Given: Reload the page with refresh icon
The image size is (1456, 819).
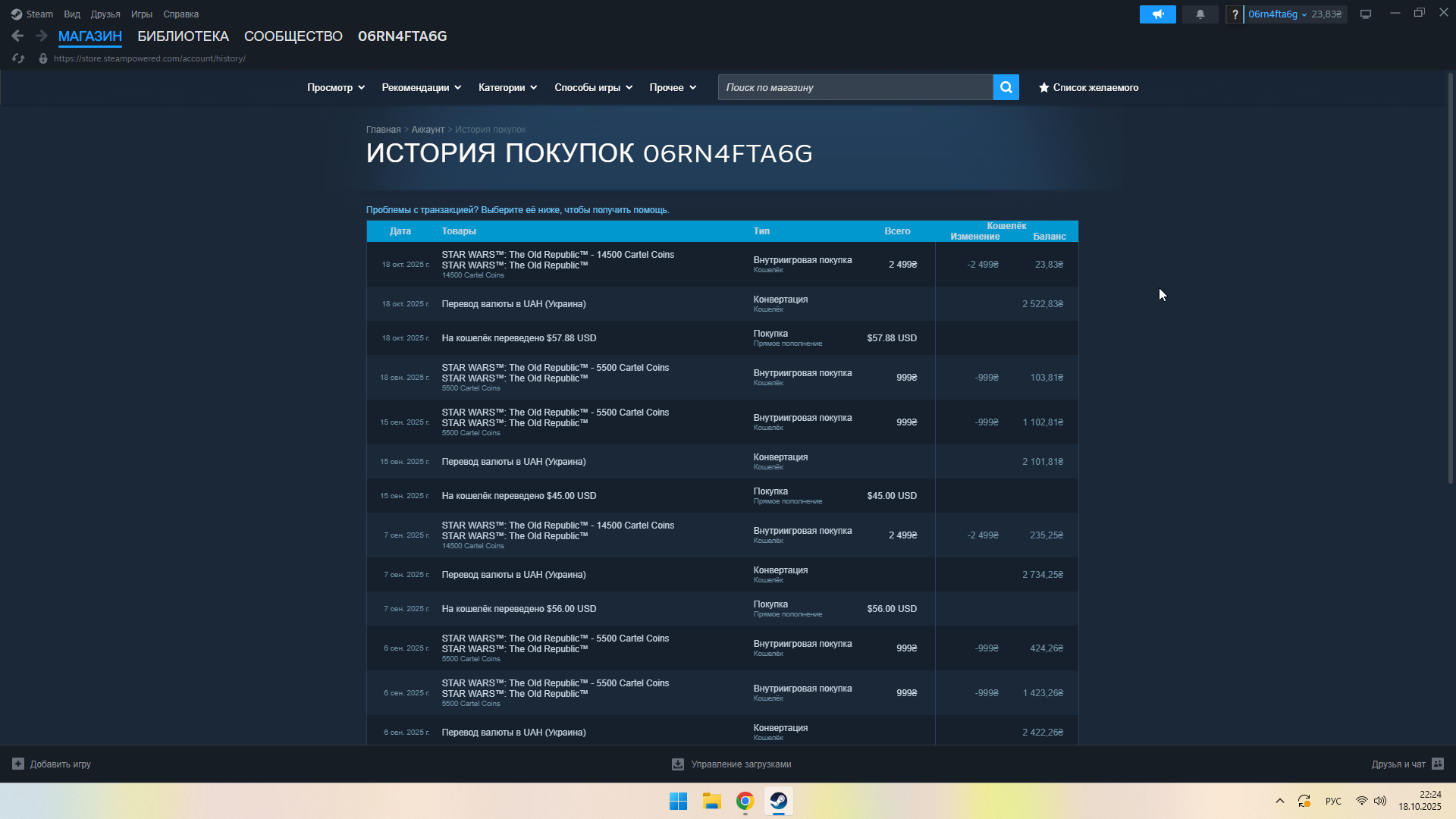Looking at the screenshot, I should tap(18, 58).
